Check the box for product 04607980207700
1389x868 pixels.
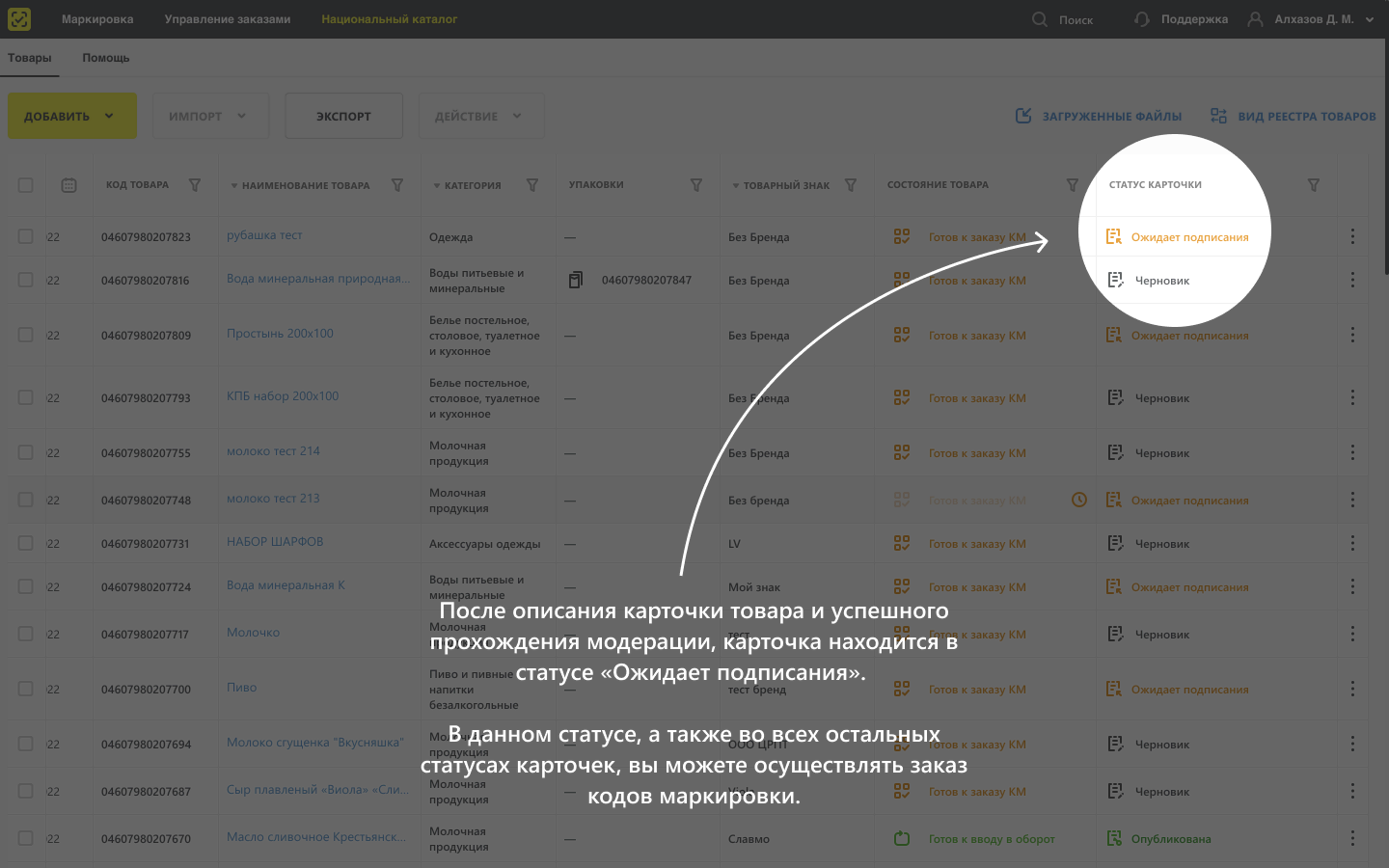tap(26, 689)
